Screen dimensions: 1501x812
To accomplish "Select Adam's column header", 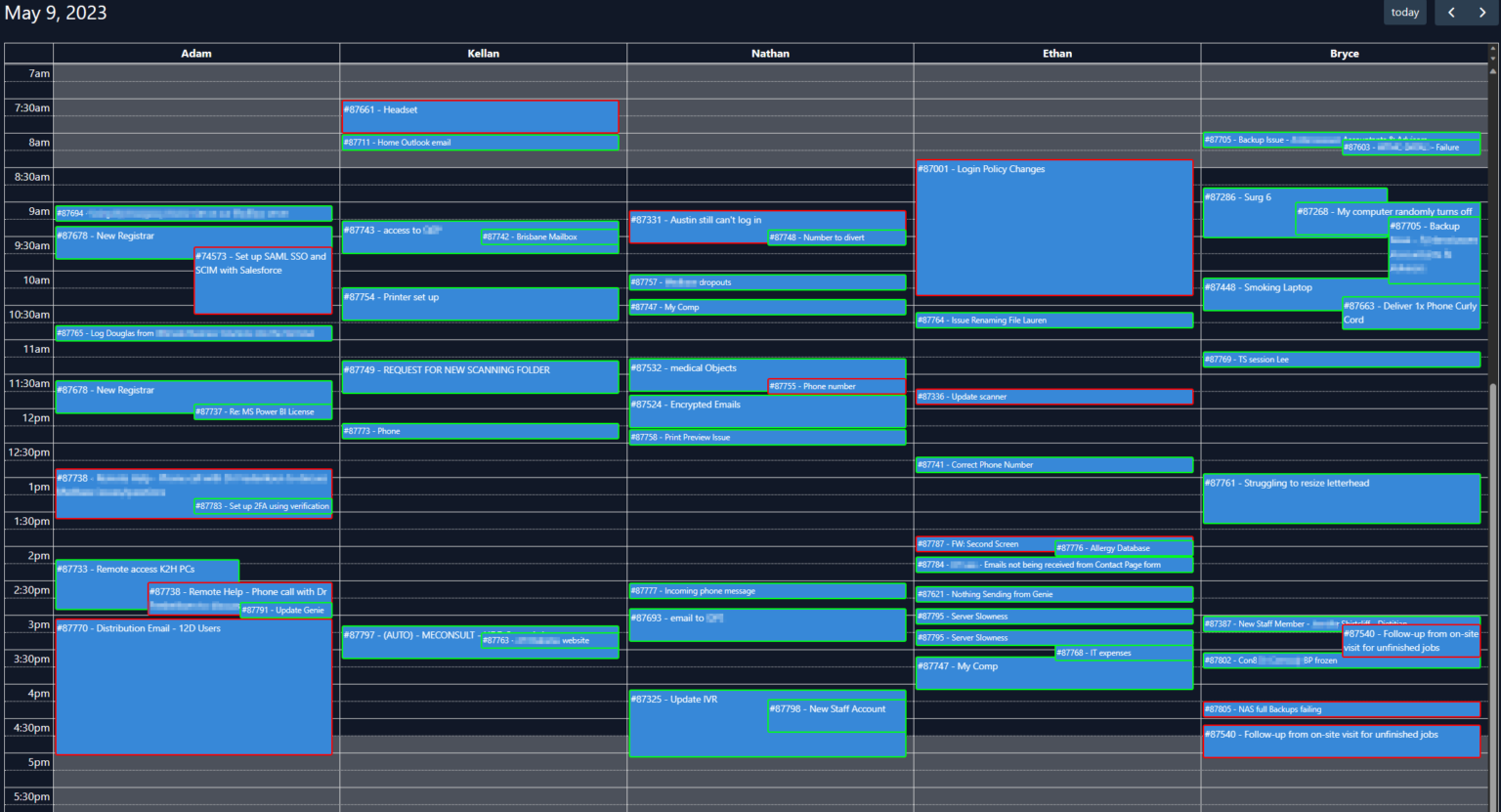I will pos(195,53).
